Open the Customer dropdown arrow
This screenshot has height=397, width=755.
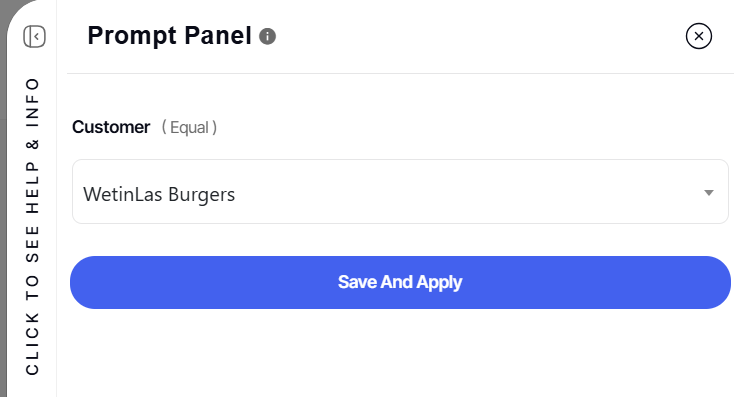[708, 193]
